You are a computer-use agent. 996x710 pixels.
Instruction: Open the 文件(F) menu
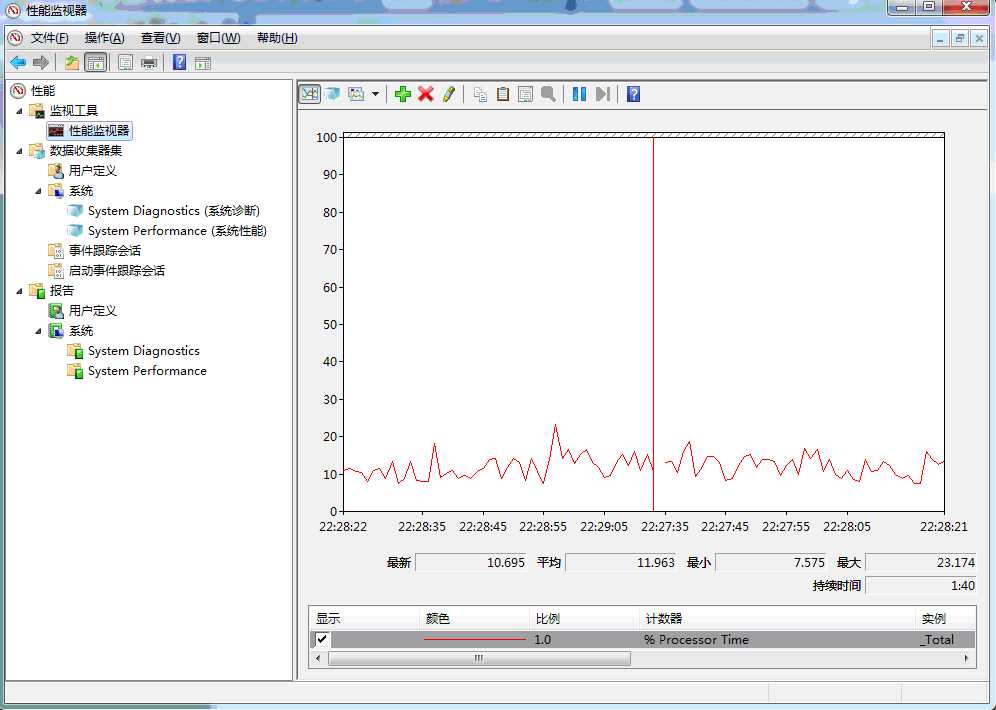pyautogui.click(x=50, y=38)
